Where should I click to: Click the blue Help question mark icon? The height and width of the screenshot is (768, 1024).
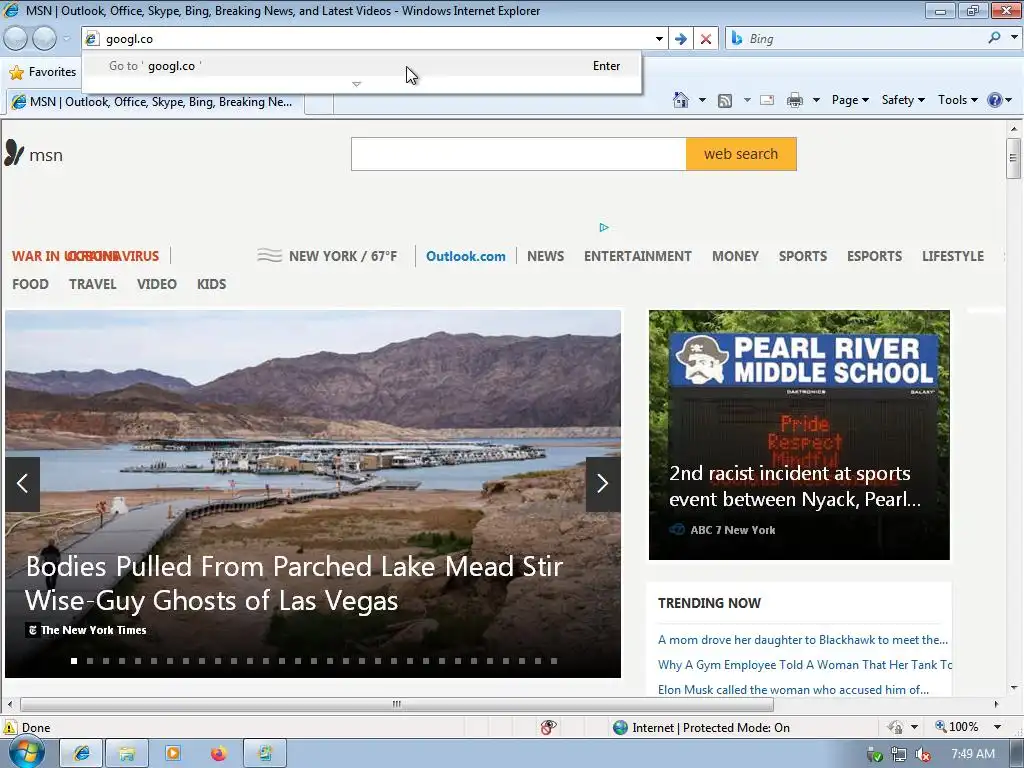[x=995, y=100]
